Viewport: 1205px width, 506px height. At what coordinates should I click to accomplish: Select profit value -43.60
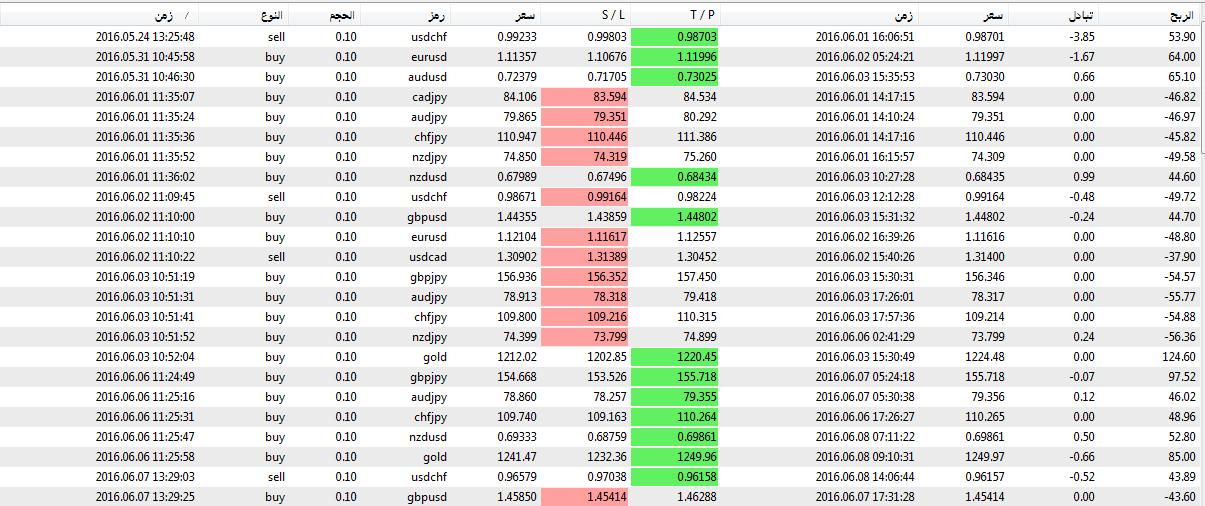tap(1180, 497)
